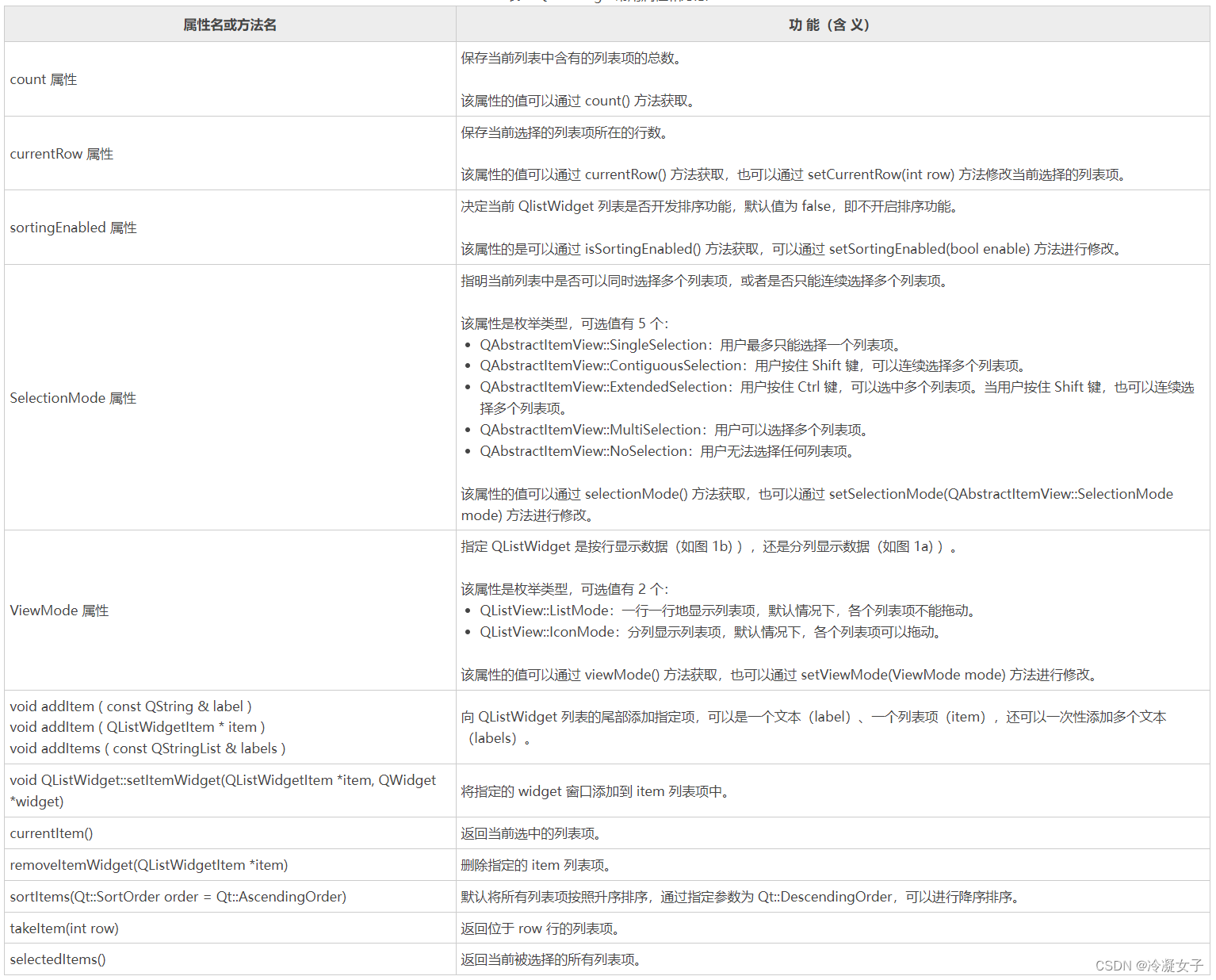Click the line mentioning count() 方法获取
The height and width of the screenshot is (980, 1216).
tap(579, 101)
